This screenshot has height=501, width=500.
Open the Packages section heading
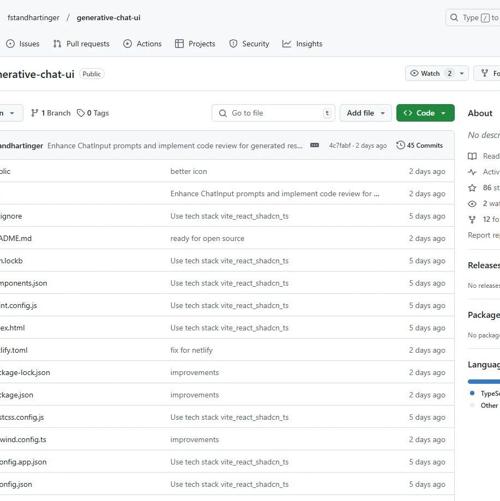[x=484, y=315]
